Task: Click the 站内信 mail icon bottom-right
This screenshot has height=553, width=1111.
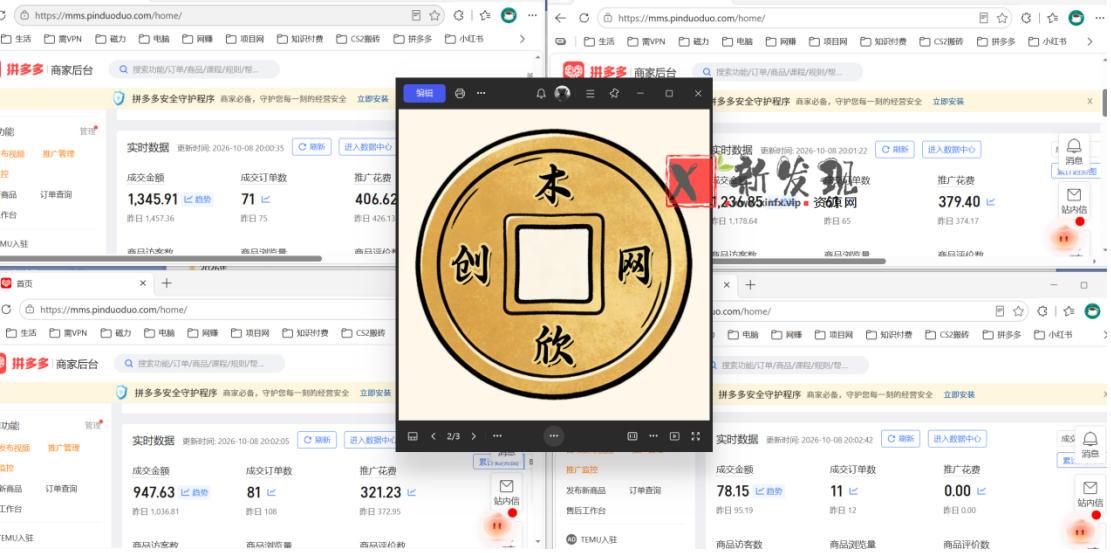Action: point(1091,493)
